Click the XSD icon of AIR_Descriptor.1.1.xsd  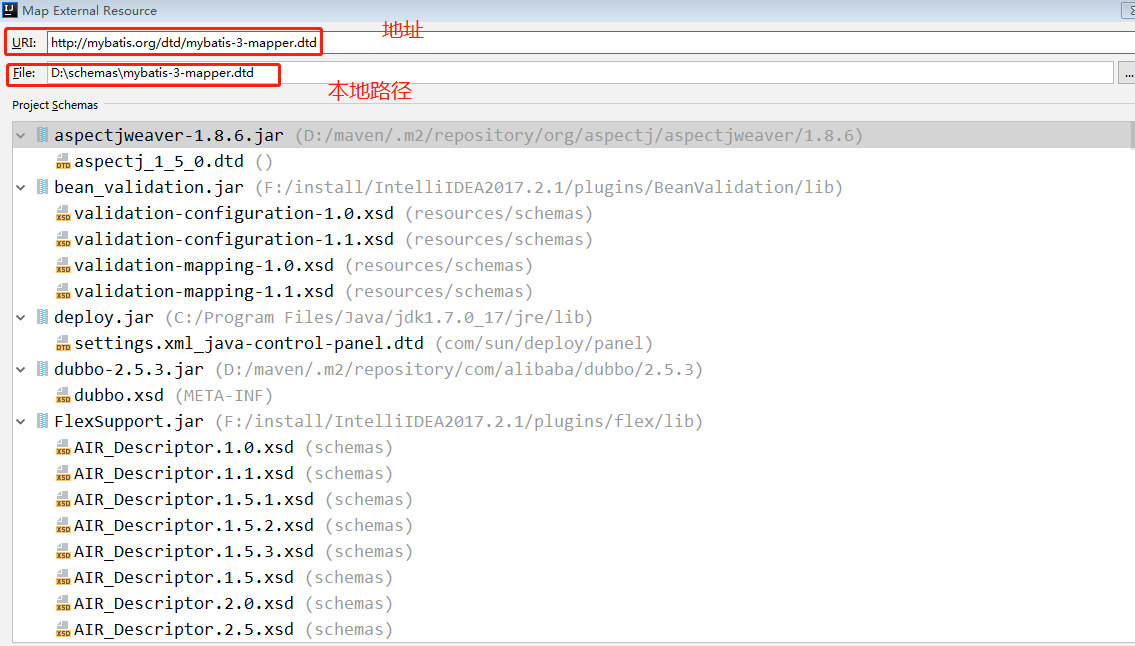pyautogui.click(x=63, y=474)
